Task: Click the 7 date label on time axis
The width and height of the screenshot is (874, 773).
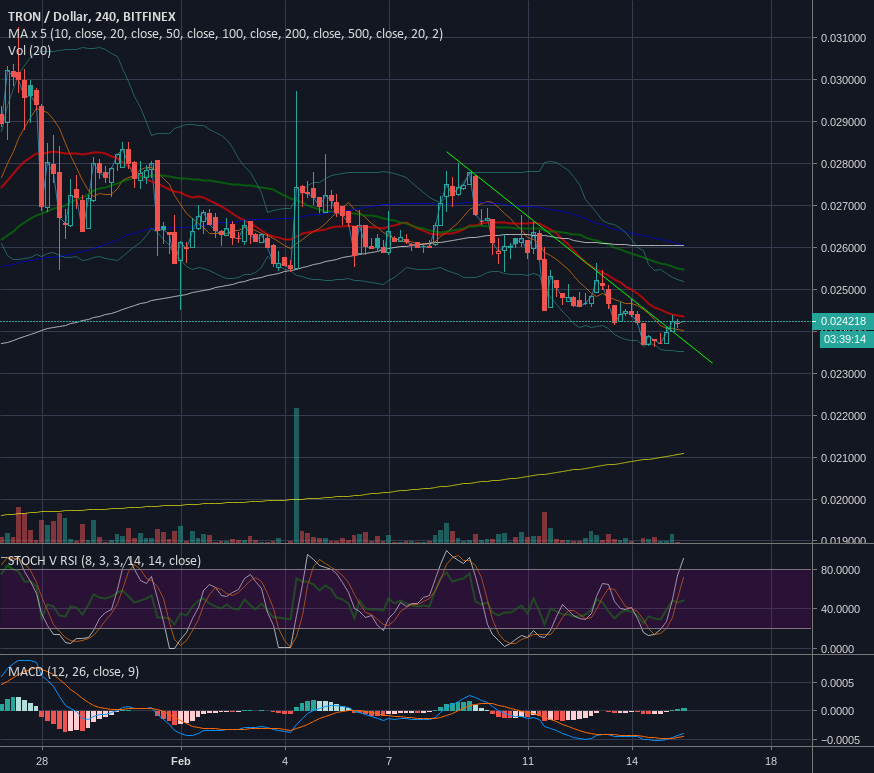Action: (x=389, y=761)
